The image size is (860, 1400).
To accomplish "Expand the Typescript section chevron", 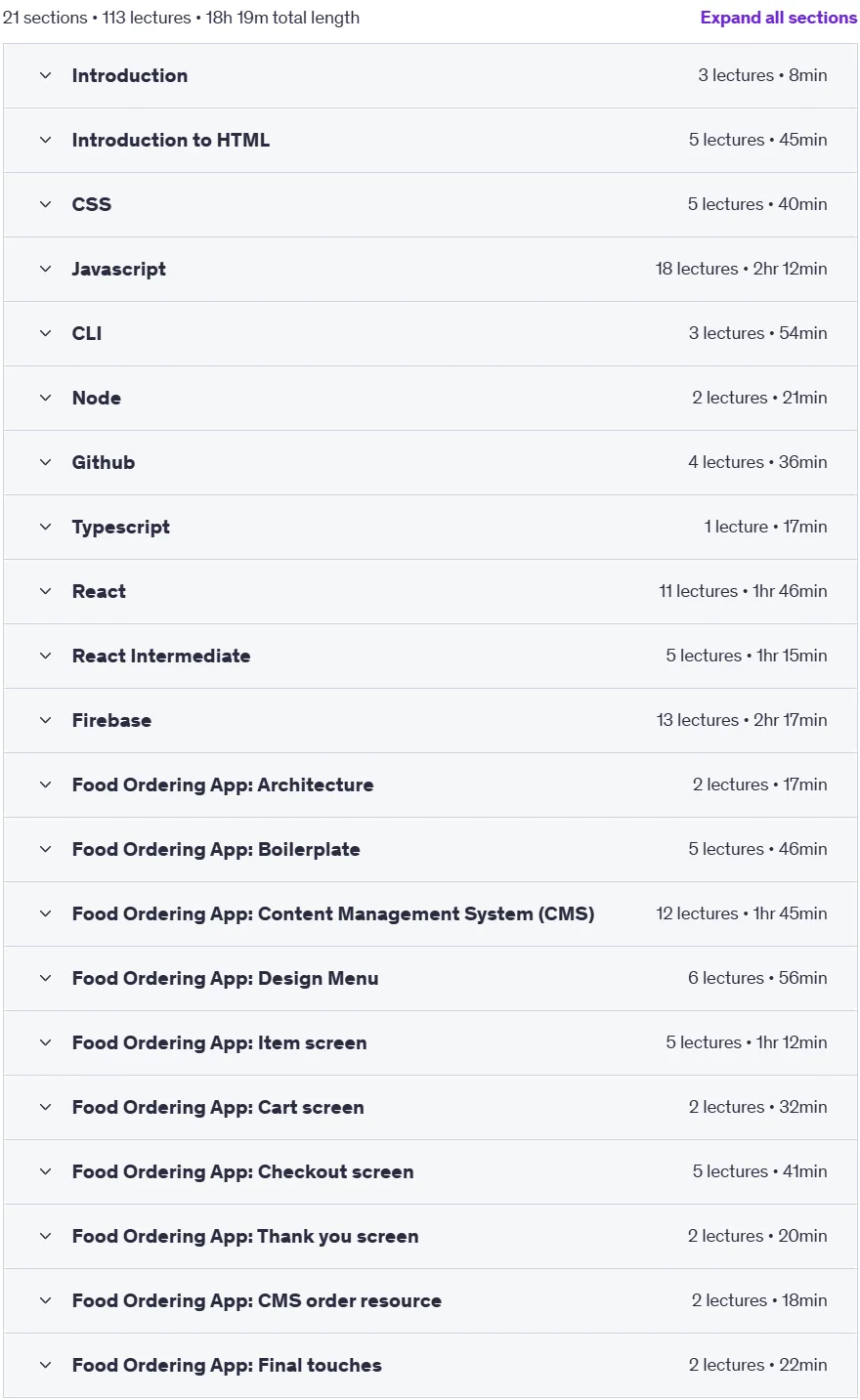I will click(x=45, y=527).
